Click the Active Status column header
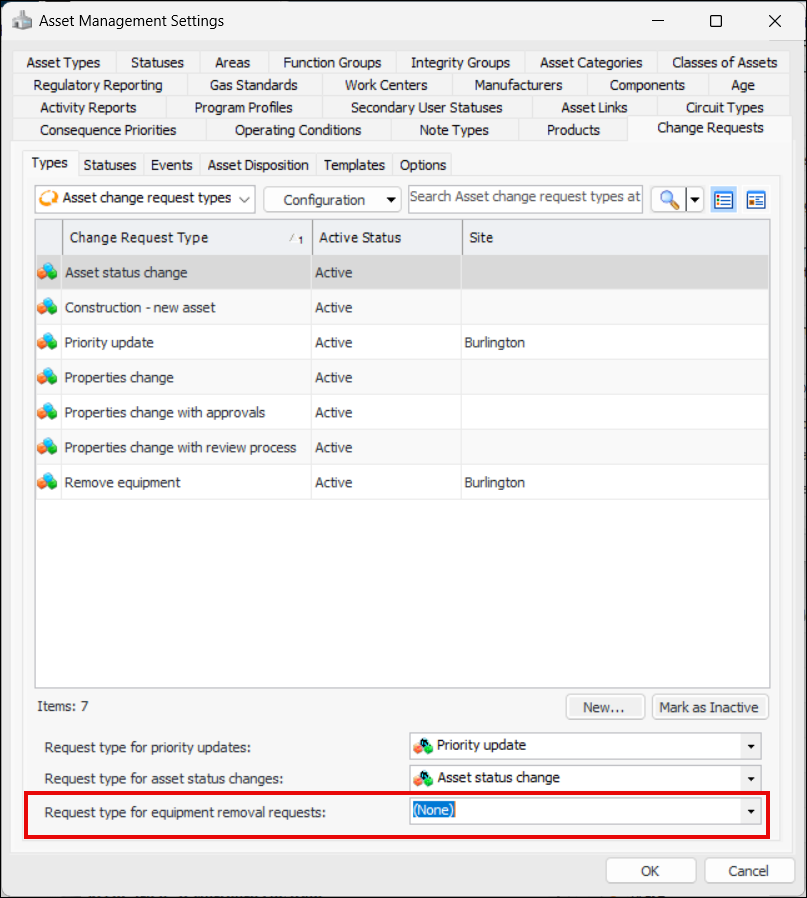The height and width of the screenshot is (898, 807). point(387,238)
